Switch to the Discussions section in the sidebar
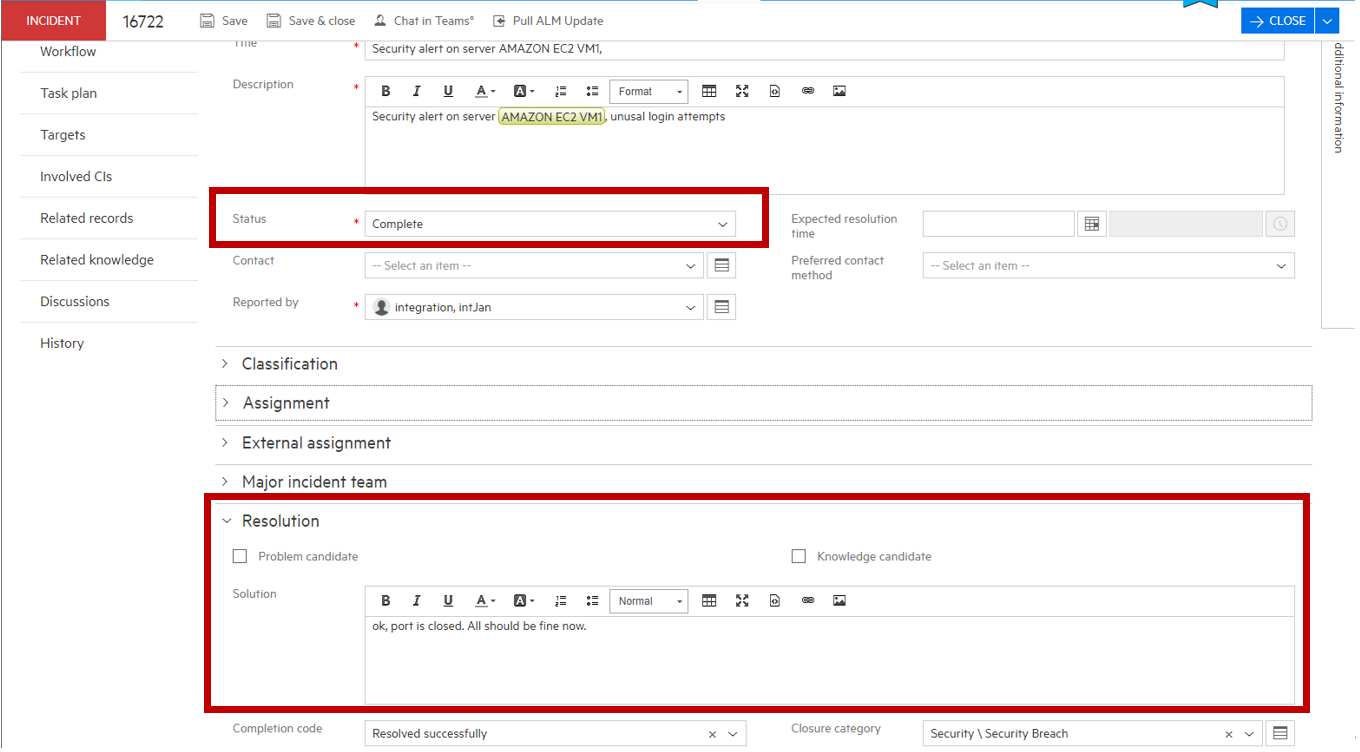 (74, 301)
